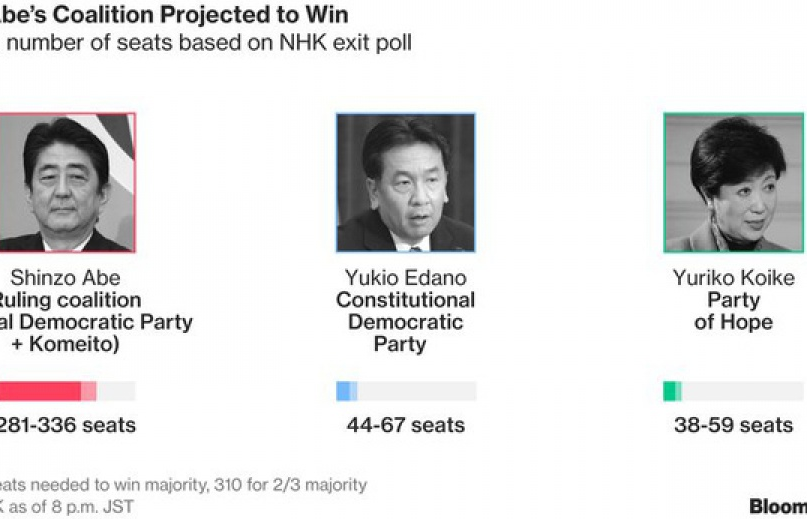Image resolution: width=807 pixels, height=519 pixels.
Task: Click Yukio Edano's portrait photo
Action: click(x=405, y=181)
